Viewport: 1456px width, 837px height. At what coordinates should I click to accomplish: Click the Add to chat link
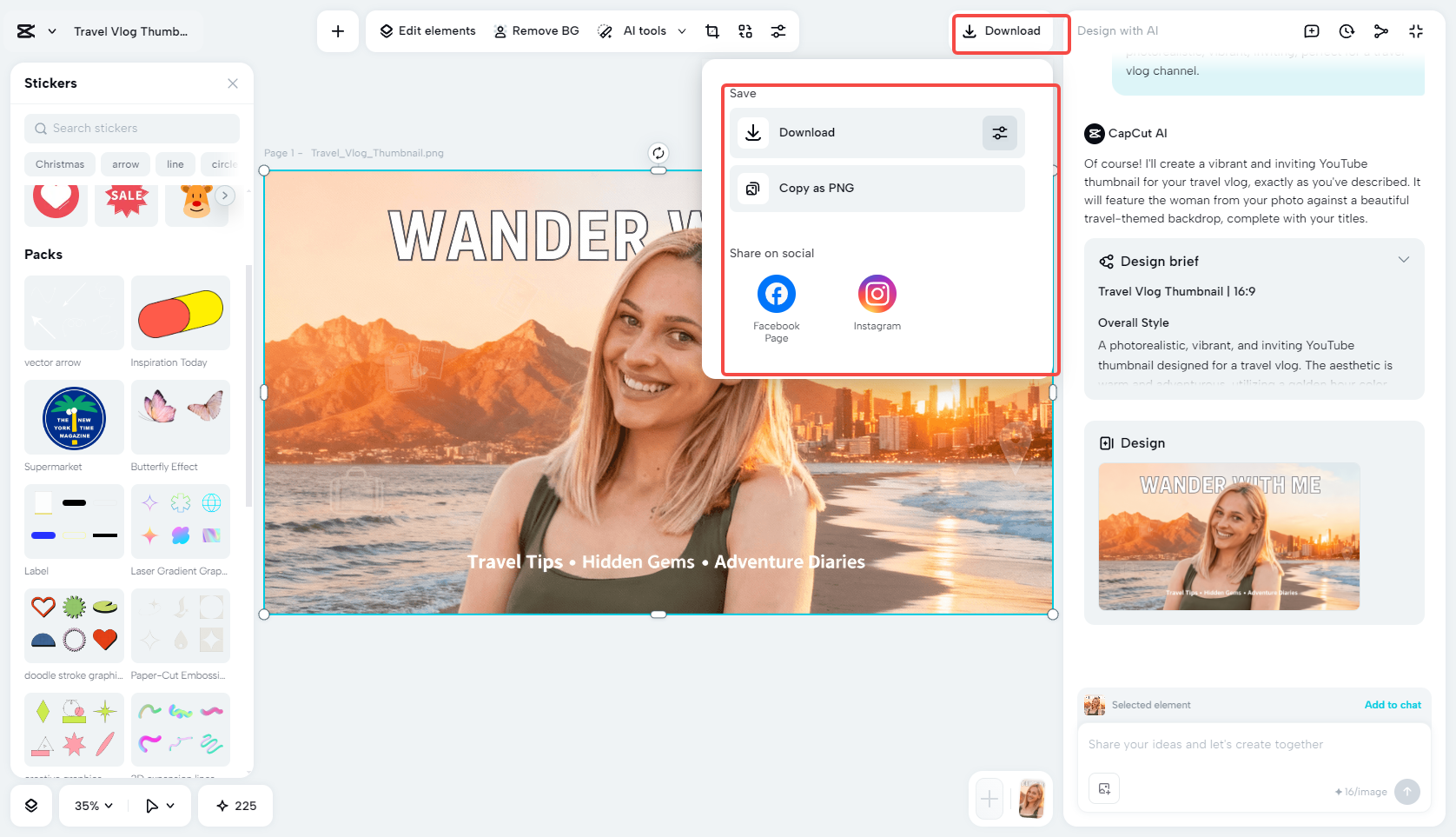click(1393, 705)
